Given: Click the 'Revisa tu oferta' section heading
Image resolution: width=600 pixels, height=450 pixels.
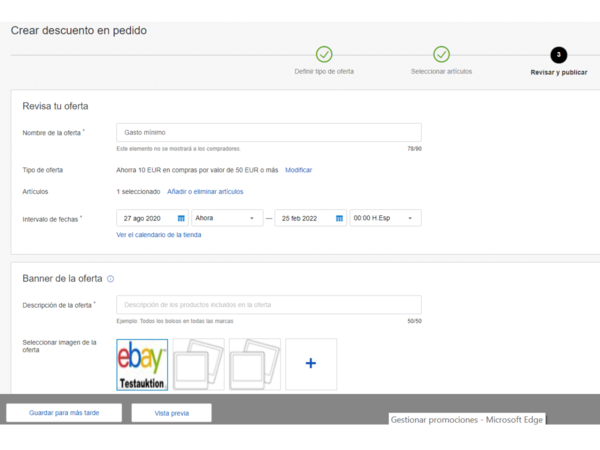Looking at the screenshot, I should coord(55,106).
